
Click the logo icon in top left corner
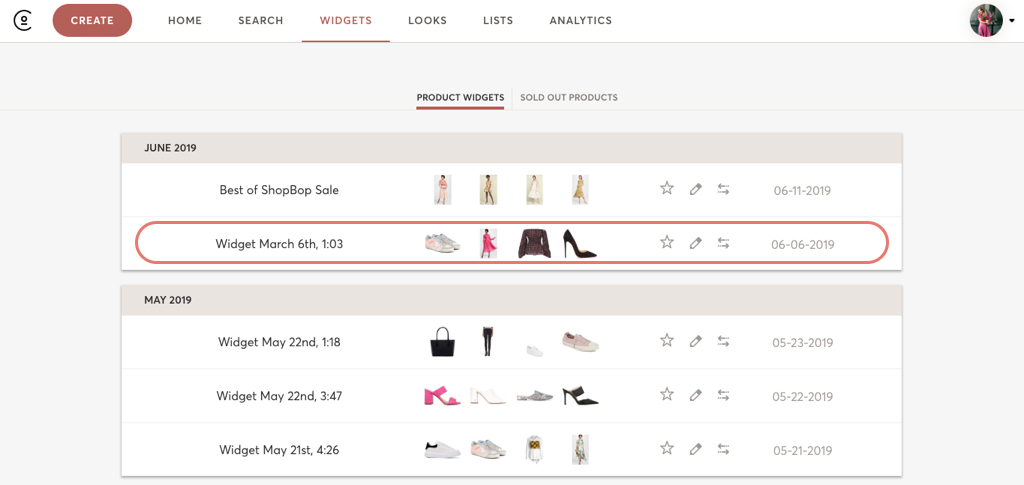[23, 20]
